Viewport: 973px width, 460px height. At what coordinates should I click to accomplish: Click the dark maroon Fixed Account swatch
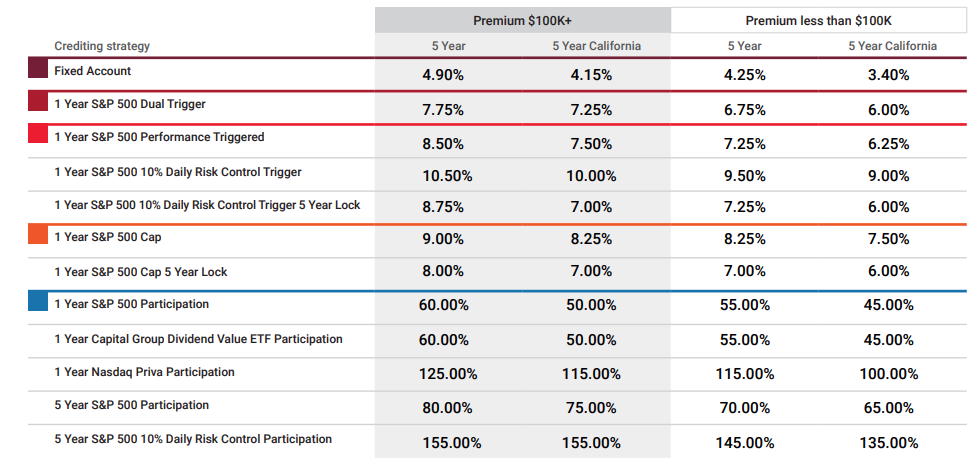click(x=38, y=68)
